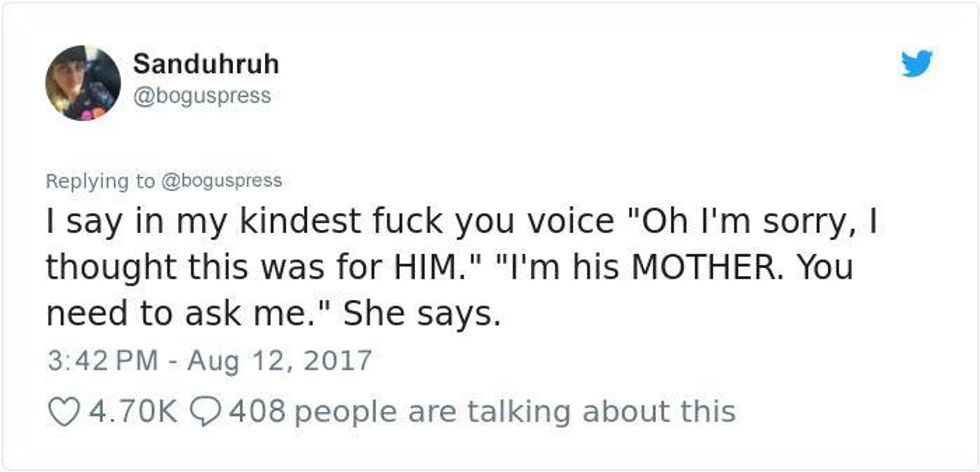Open the @boguspress handle under the name

(202, 96)
